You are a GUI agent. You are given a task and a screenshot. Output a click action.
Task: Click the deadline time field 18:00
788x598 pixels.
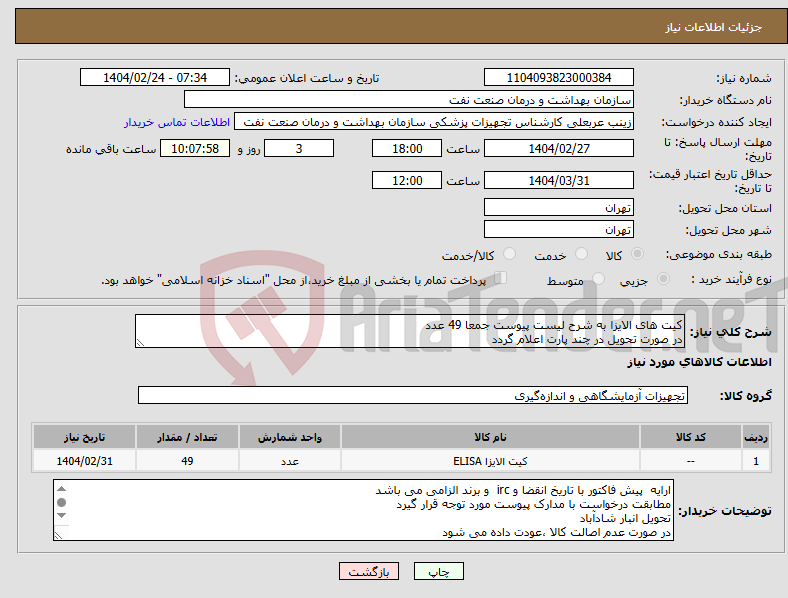point(407,148)
